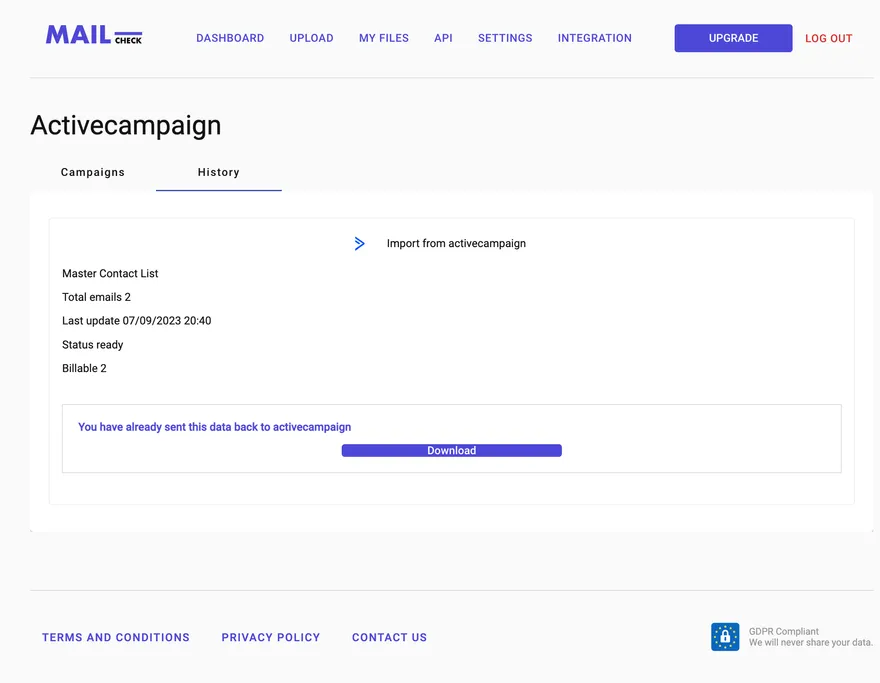Open the UPLOAD page
Screen dimensions: 880x683
(311, 38)
